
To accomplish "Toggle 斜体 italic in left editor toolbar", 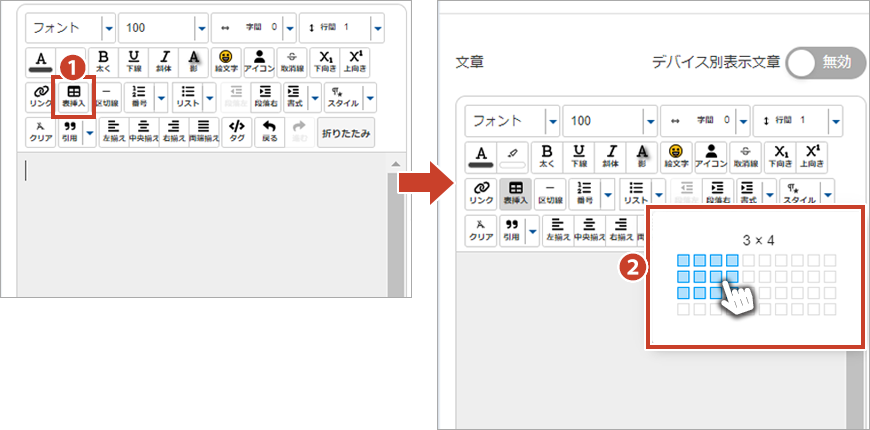I will pos(165,62).
